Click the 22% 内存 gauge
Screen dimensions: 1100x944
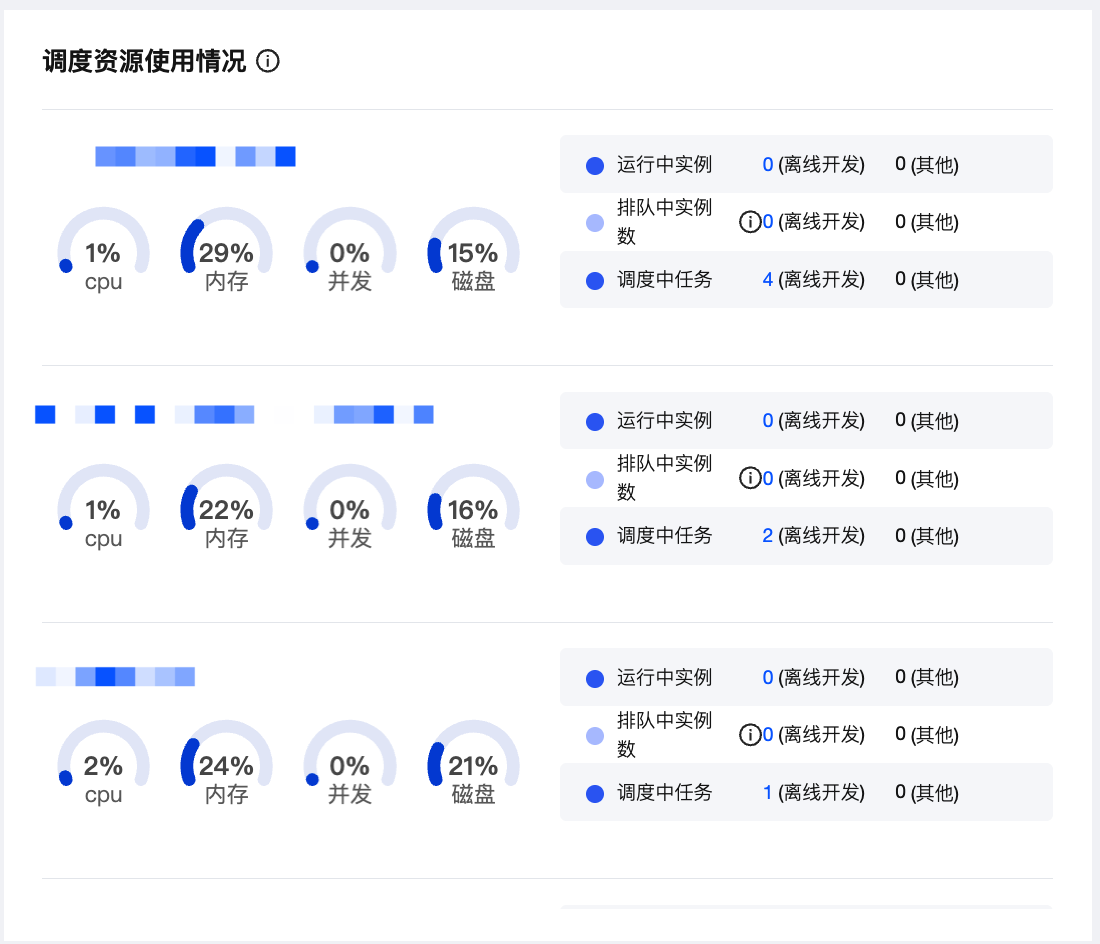click(x=226, y=507)
